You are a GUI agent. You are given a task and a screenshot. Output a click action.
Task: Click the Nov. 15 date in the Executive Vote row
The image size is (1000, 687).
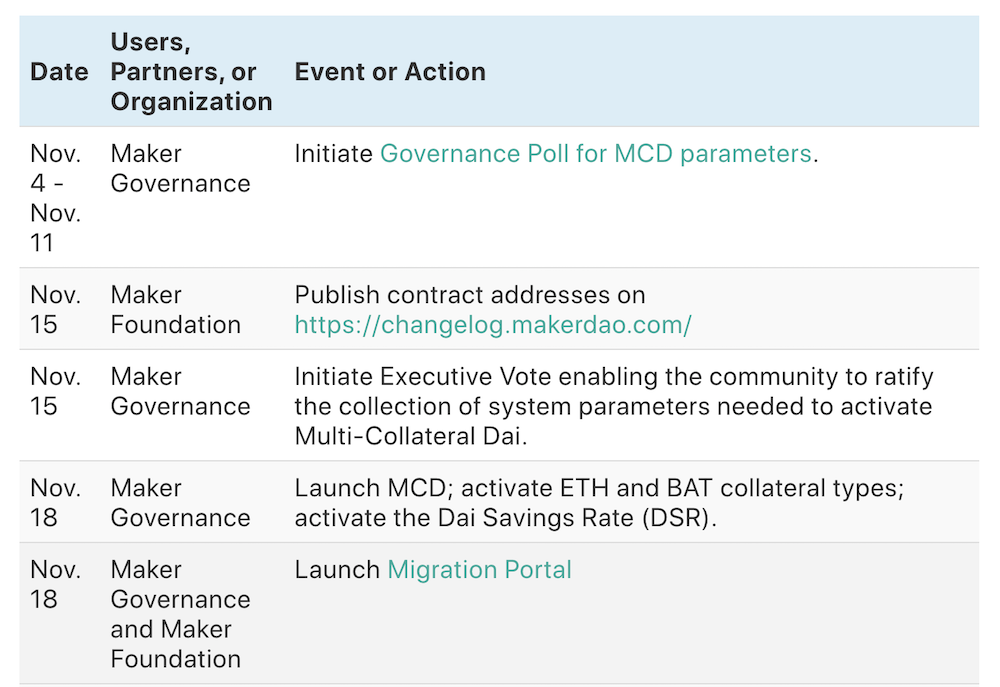click(x=56, y=391)
